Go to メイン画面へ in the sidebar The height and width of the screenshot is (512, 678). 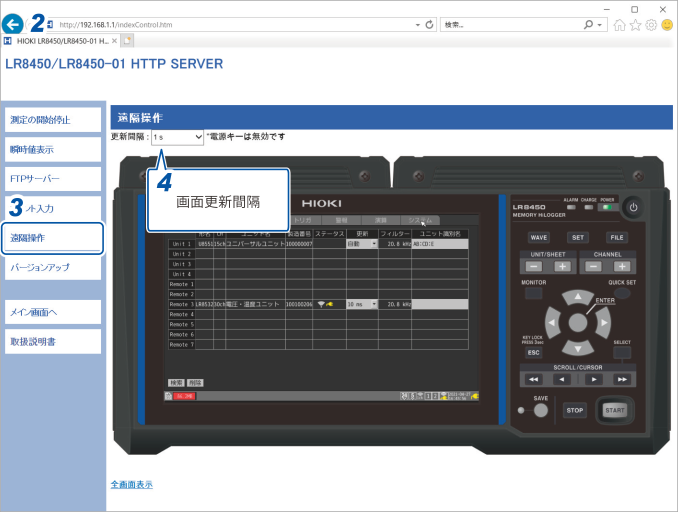click(53, 312)
